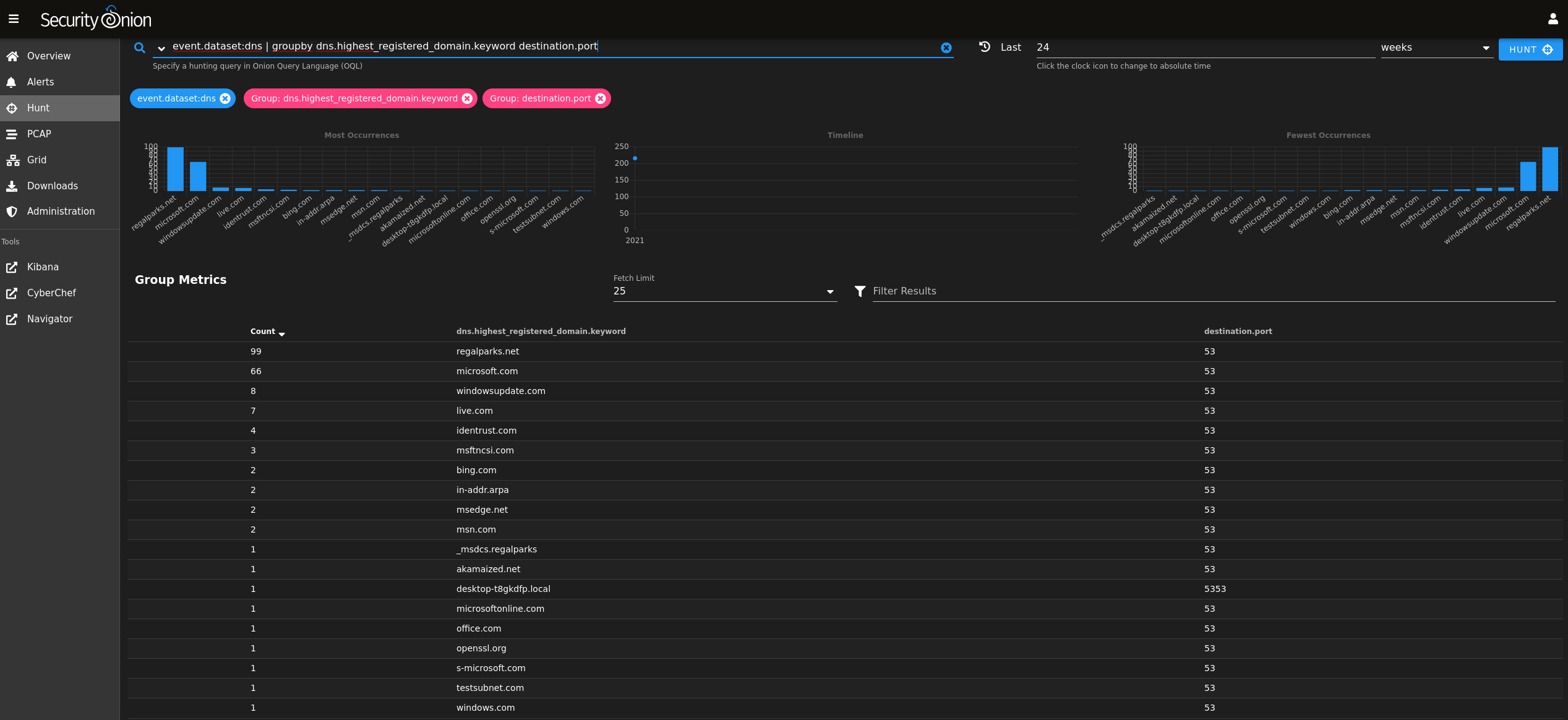Click the Grid network icon
1568x720 pixels.
12,160
